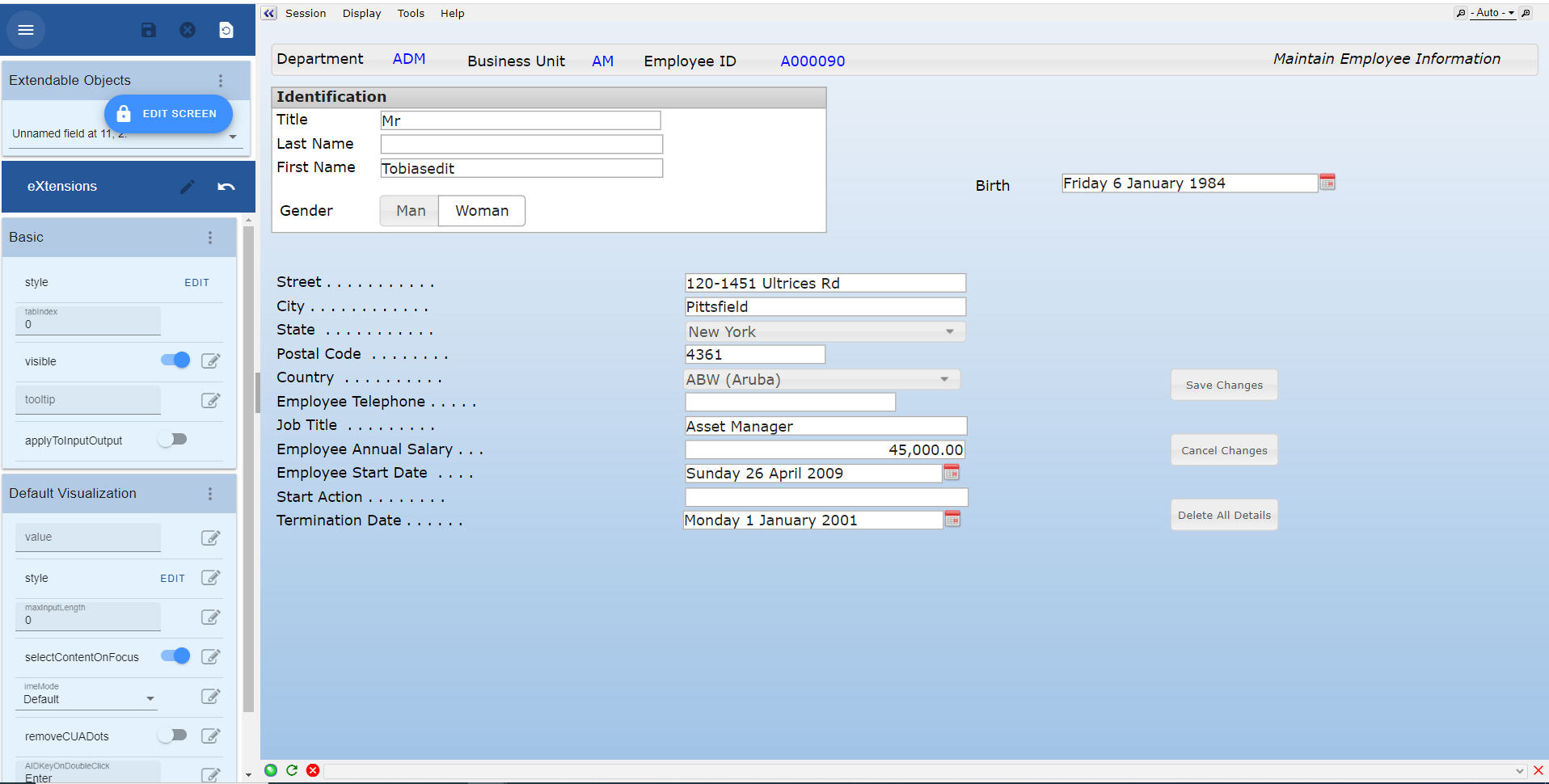Viewport: 1549px width, 784px height.
Task: Click into the Last Name input field
Action: point(521,145)
